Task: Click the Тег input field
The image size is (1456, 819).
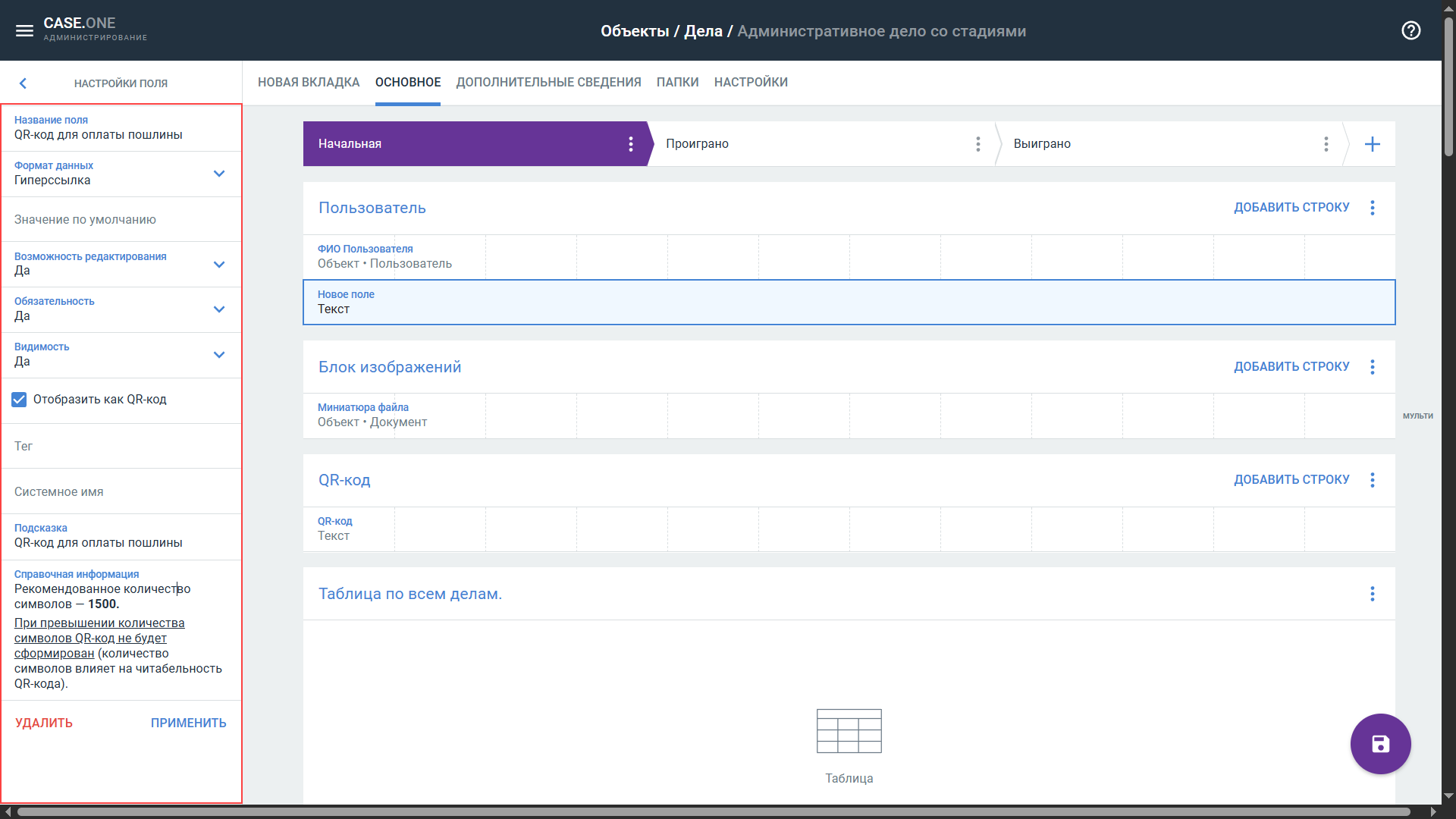Action: coord(121,447)
